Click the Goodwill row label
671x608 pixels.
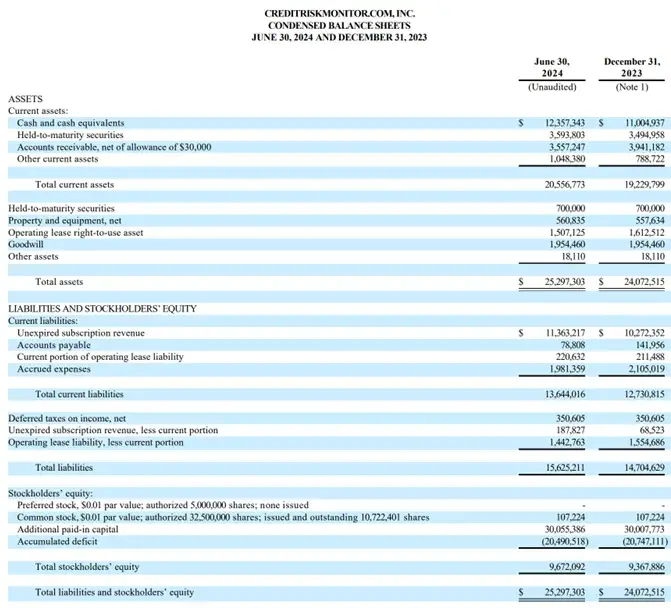pos(27,244)
